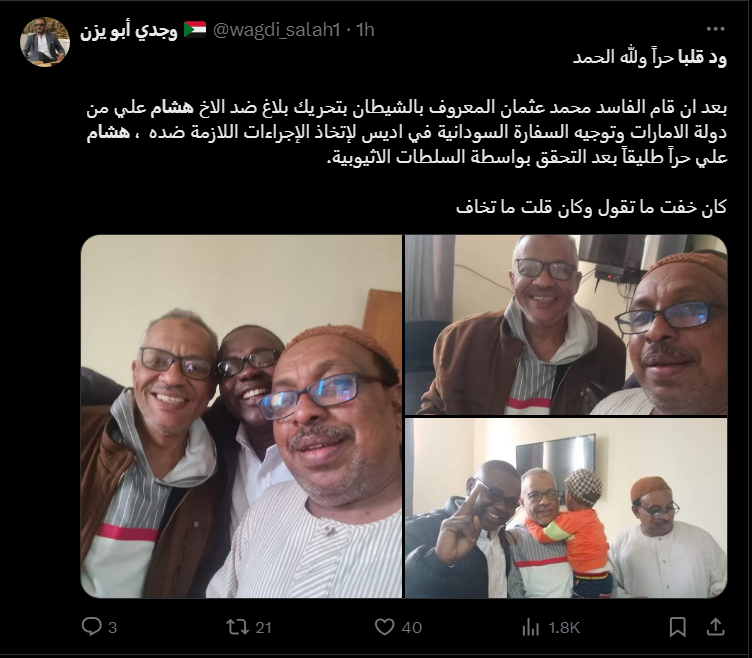This screenshot has height=658, width=752.
Task: Click the Sudan flag emoji beside name
Action: [x=195, y=29]
